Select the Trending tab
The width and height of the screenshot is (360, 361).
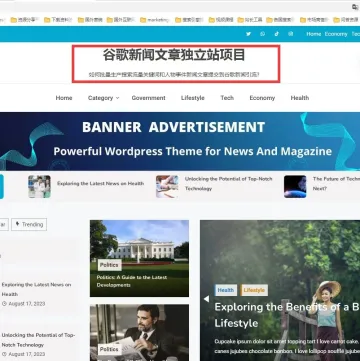pyautogui.click(x=29, y=224)
